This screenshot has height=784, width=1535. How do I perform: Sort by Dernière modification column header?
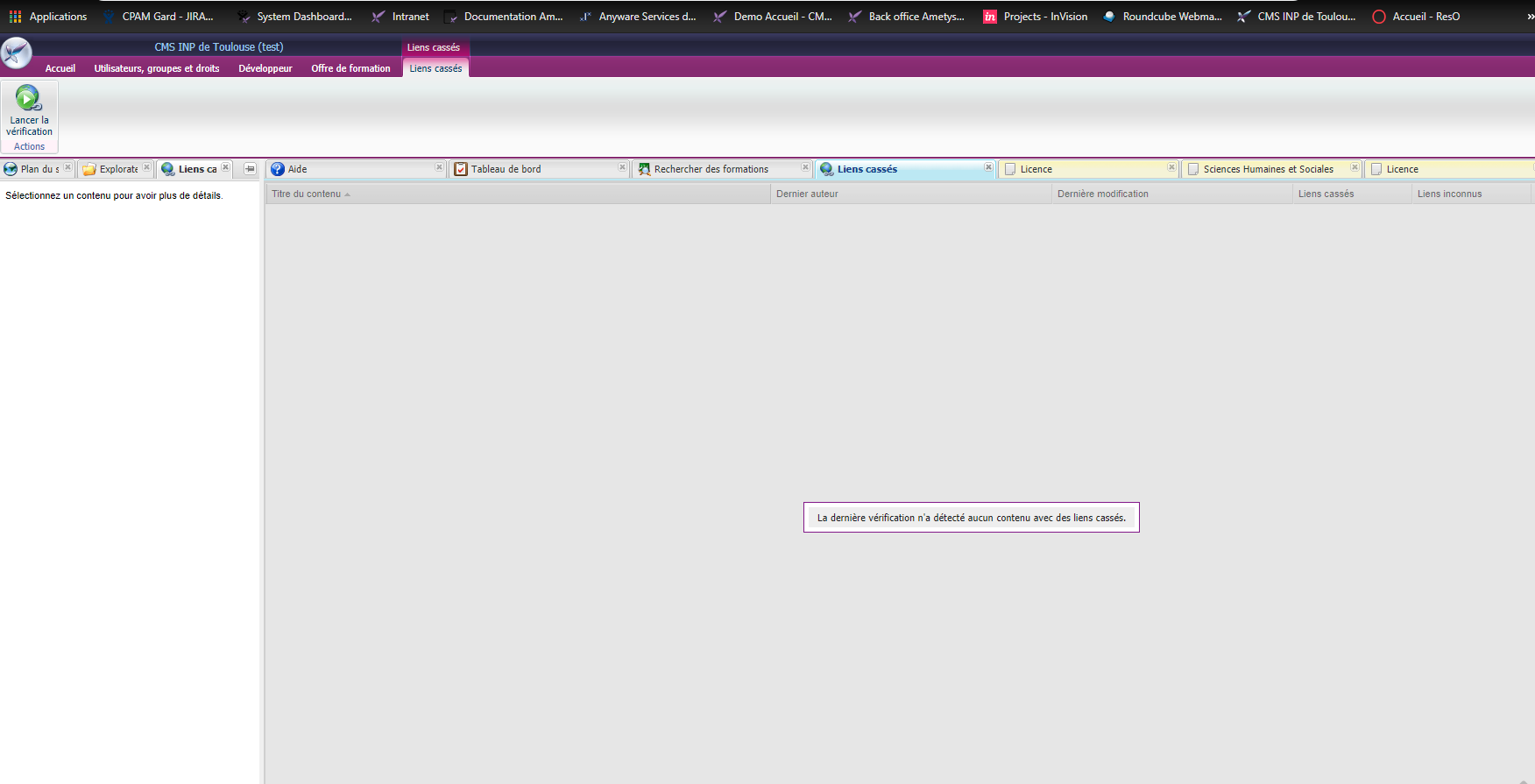tap(1102, 194)
